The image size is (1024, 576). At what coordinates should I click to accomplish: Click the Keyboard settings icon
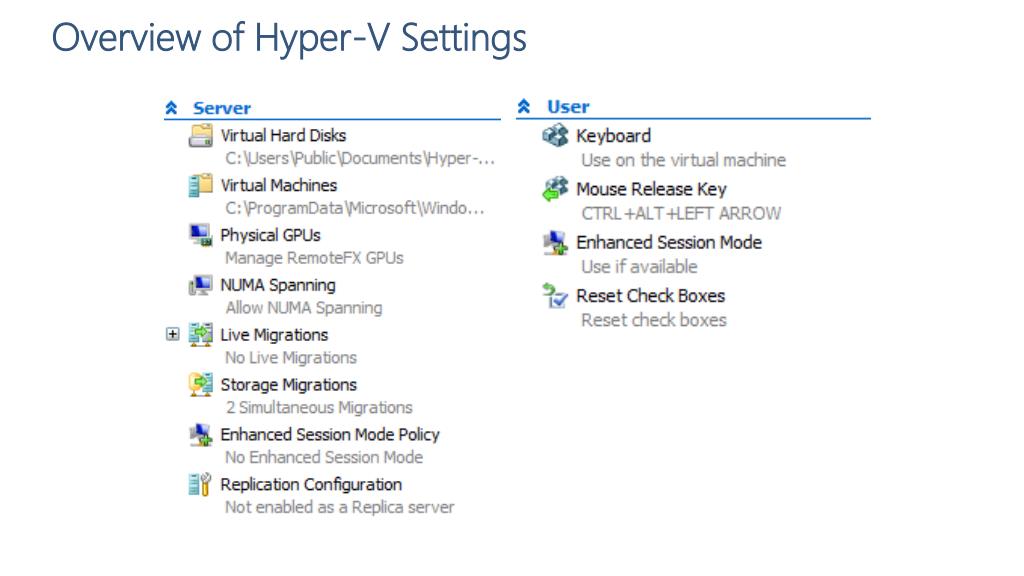coord(556,135)
